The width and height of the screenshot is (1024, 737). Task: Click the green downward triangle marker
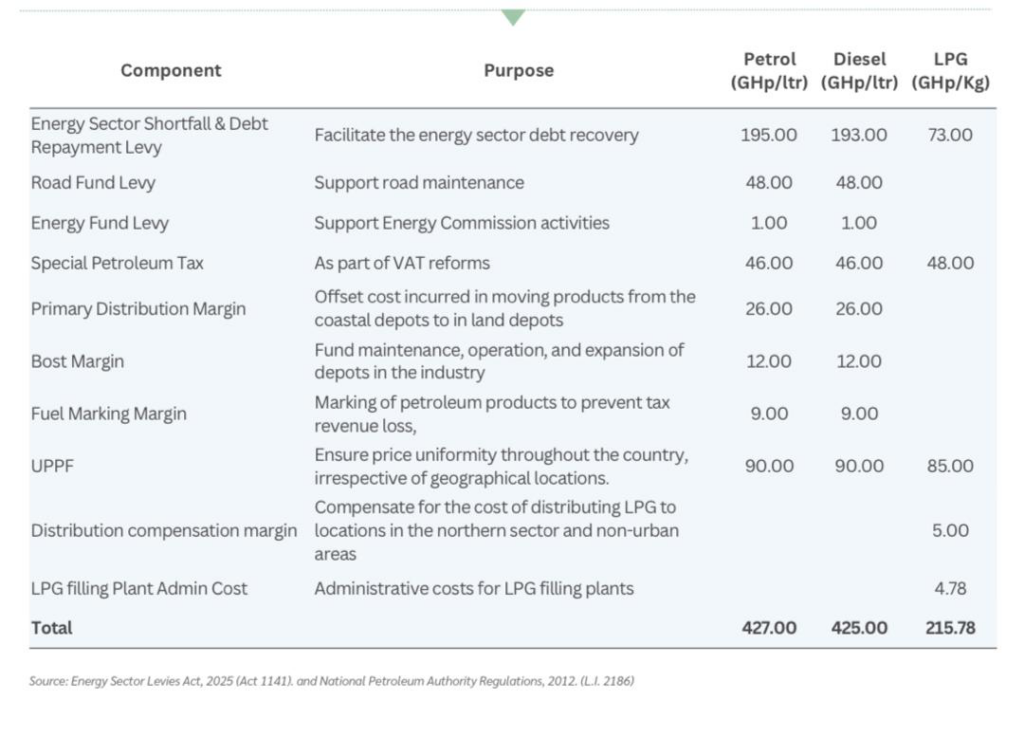click(x=513, y=17)
